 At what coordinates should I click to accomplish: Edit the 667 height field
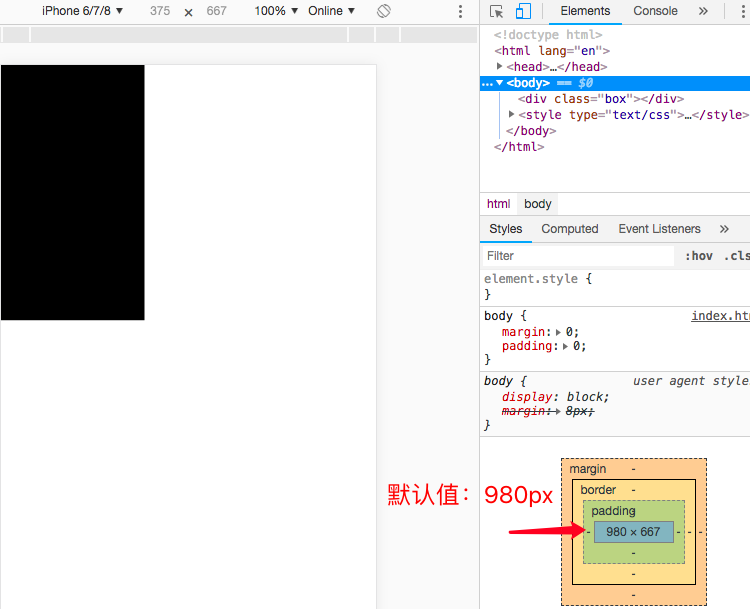[x=216, y=11]
